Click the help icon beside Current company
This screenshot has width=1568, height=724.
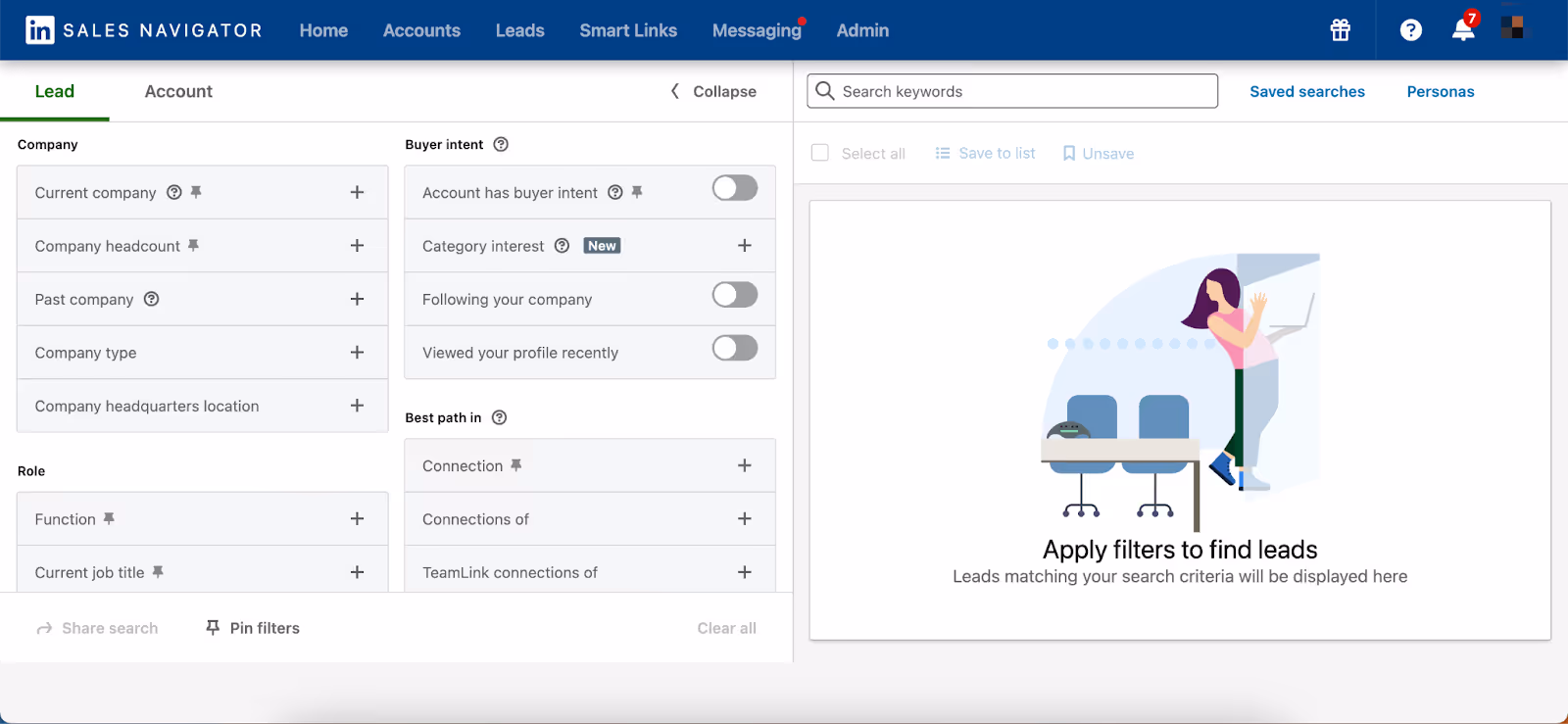(174, 192)
